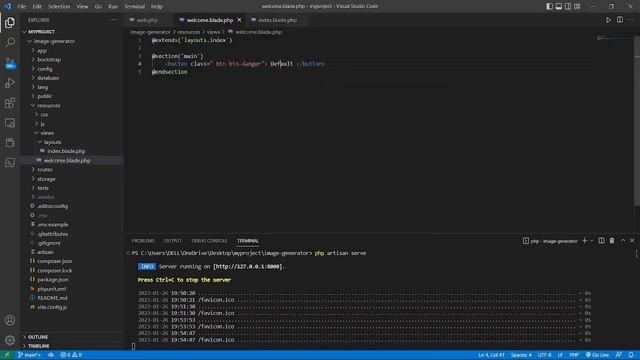
Task: Click the editor vertical scrollbar
Action: 637,122
